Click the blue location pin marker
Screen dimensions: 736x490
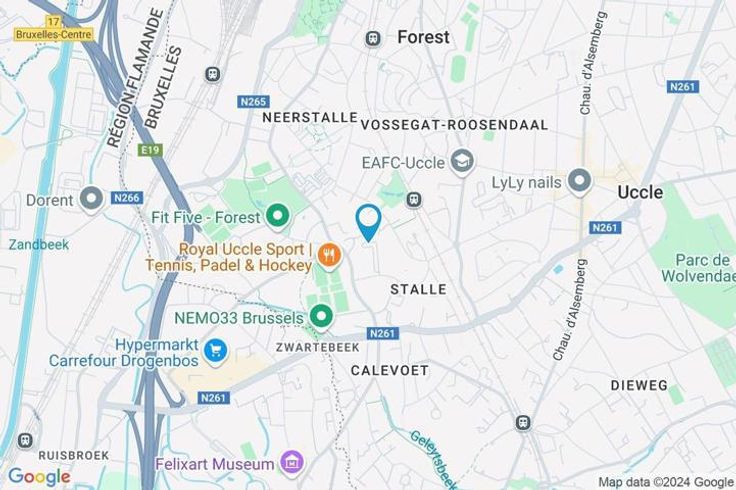(x=368, y=223)
